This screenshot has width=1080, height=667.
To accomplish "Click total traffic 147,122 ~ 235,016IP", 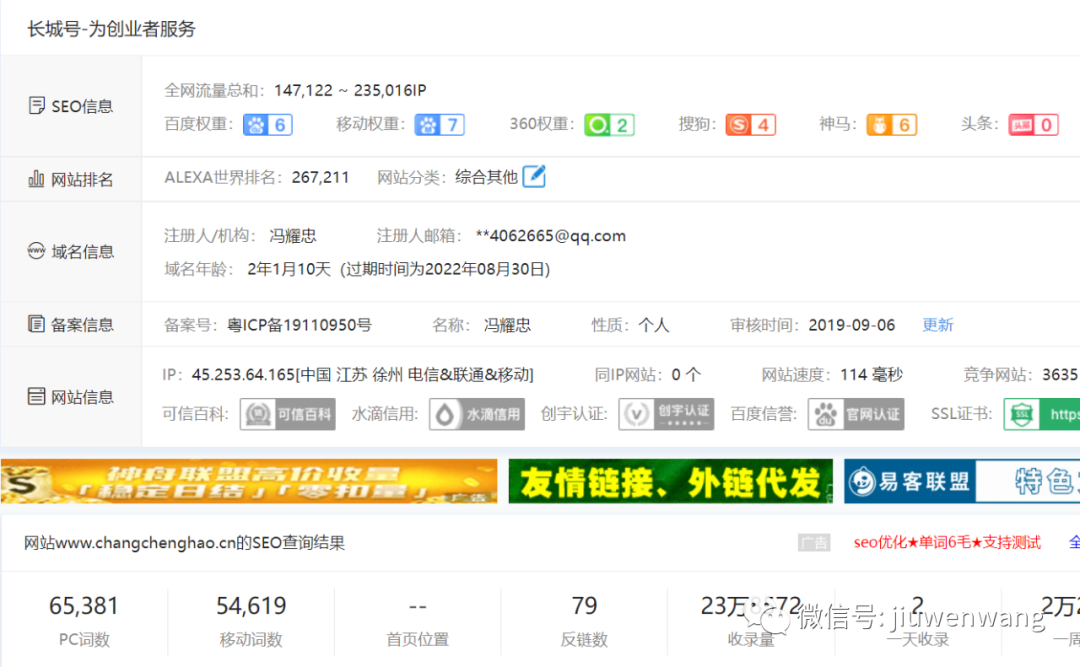I will 351,90.
